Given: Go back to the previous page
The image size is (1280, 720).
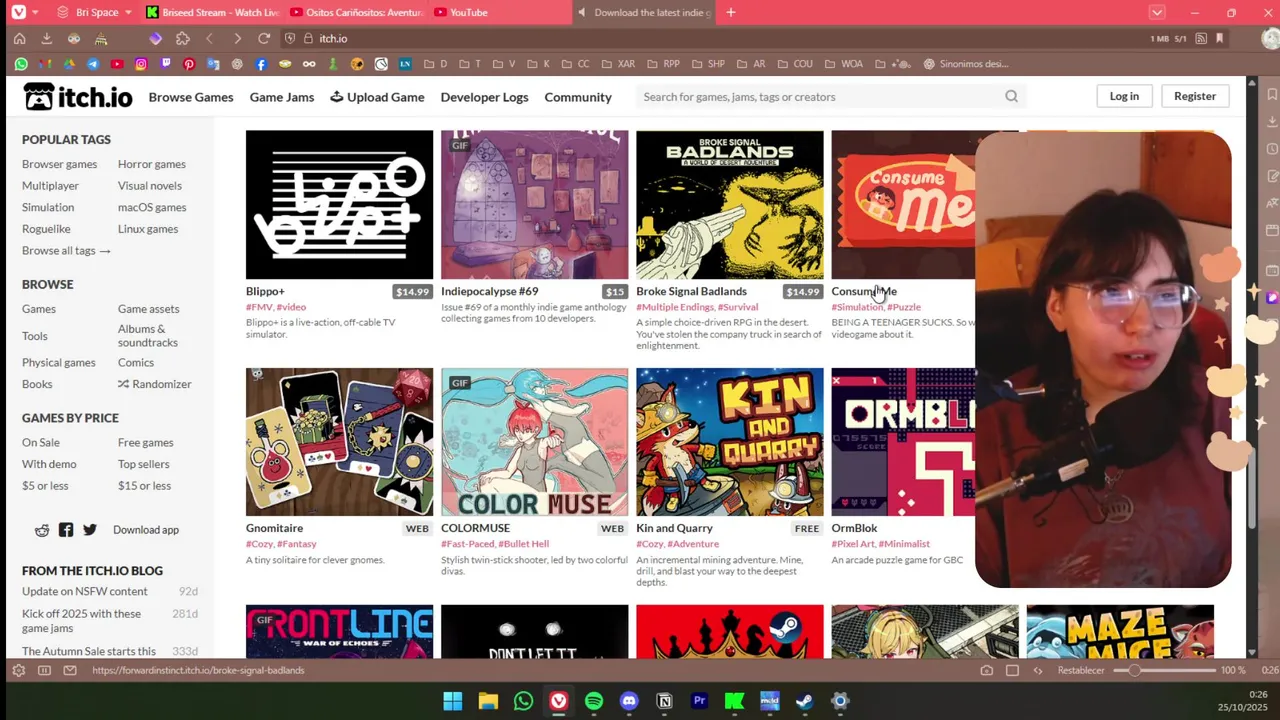Looking at the screenshot, I should click(x=209, y=38).
